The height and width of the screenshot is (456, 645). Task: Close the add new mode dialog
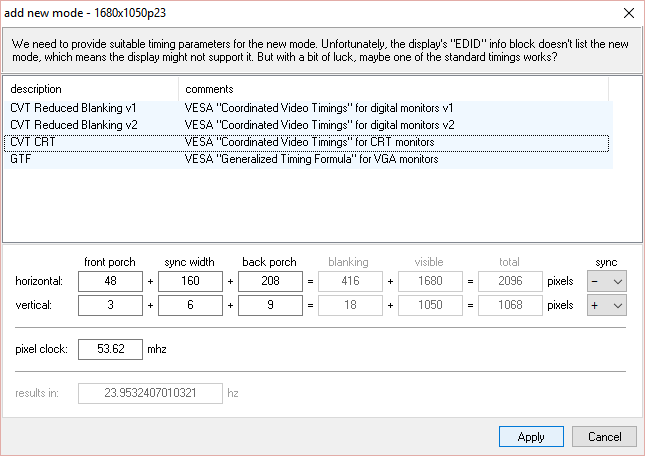(627, 13)
